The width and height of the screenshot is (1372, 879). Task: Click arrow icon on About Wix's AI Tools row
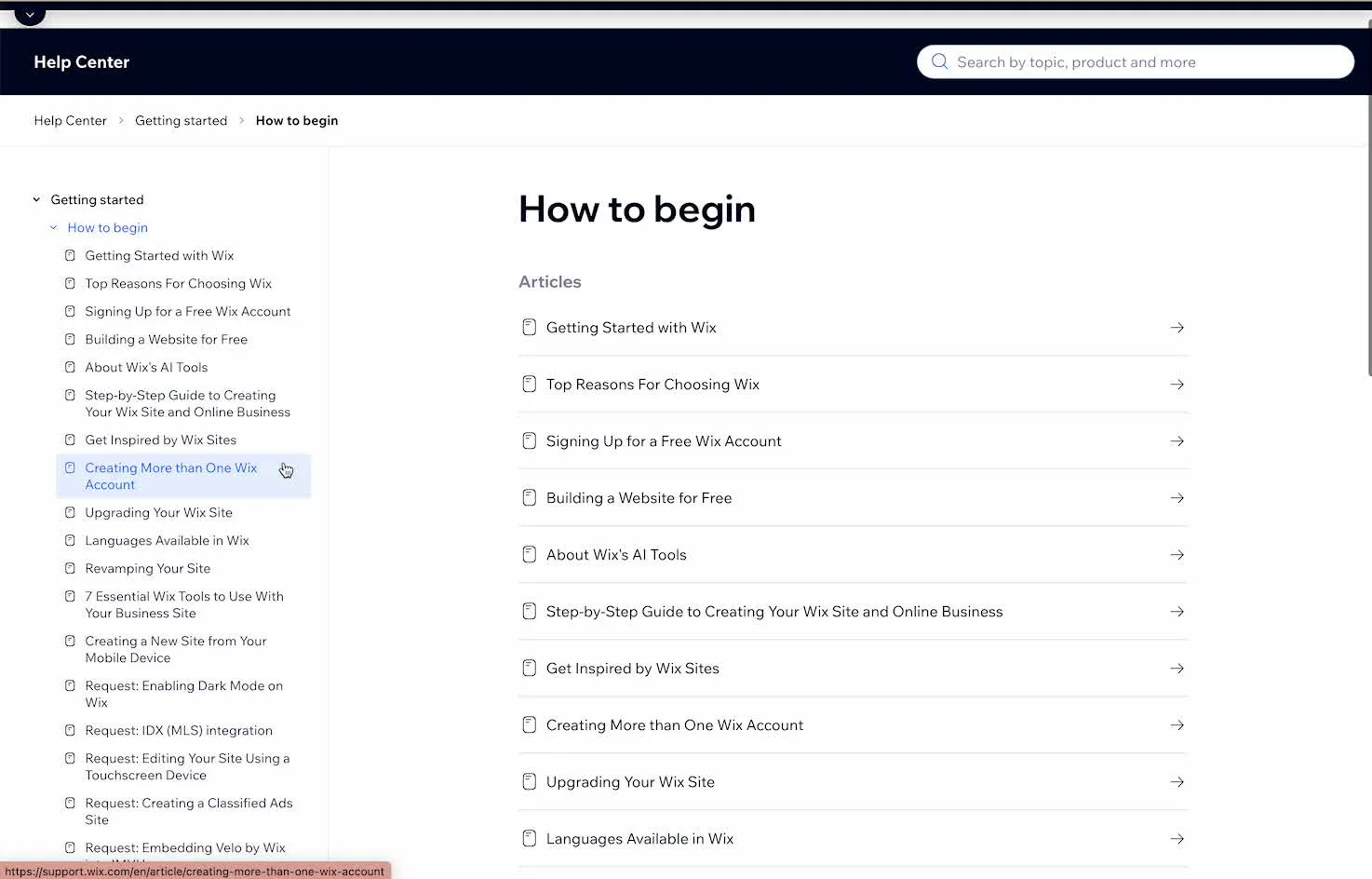click(x=1177, y=555)
